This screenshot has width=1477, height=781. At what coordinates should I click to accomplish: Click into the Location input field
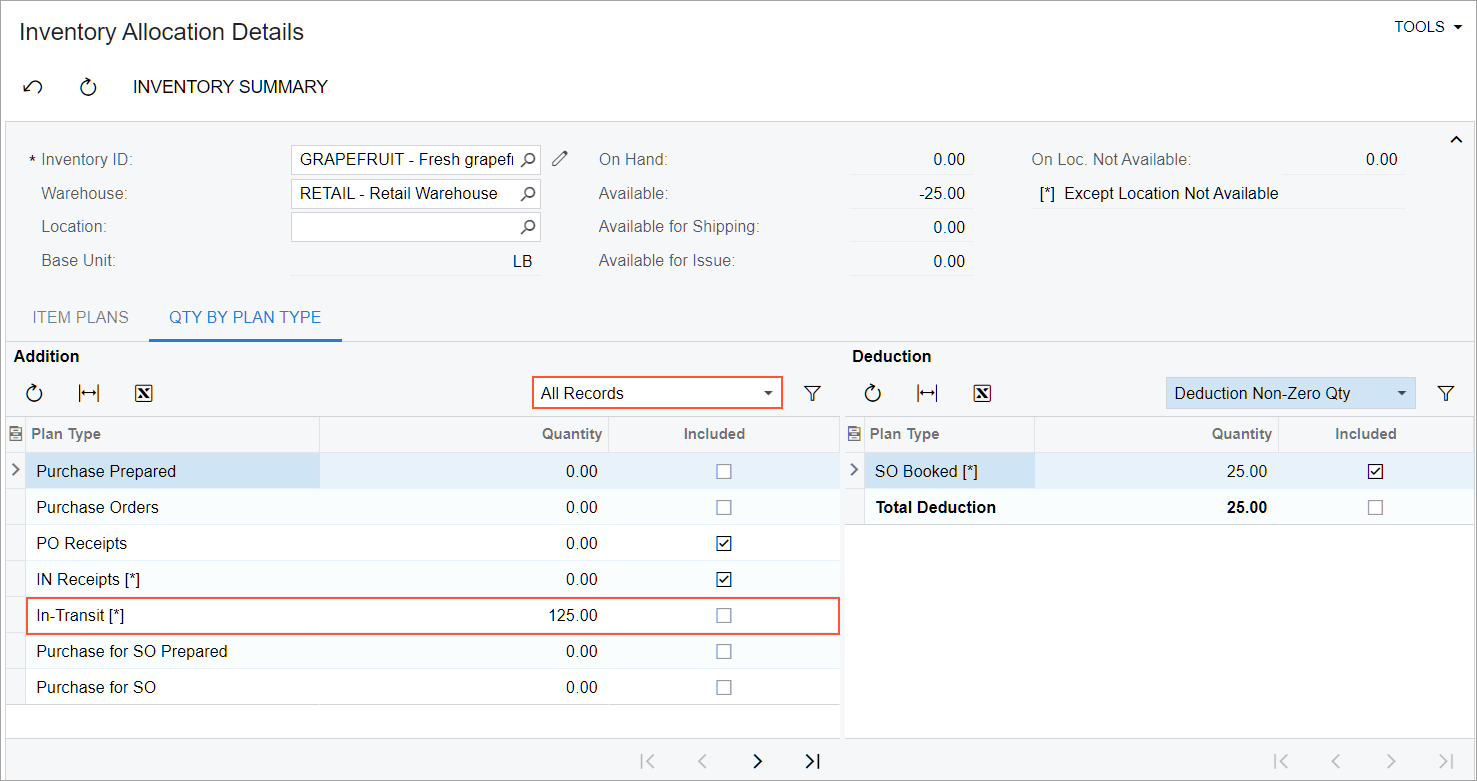coord(404,227)
